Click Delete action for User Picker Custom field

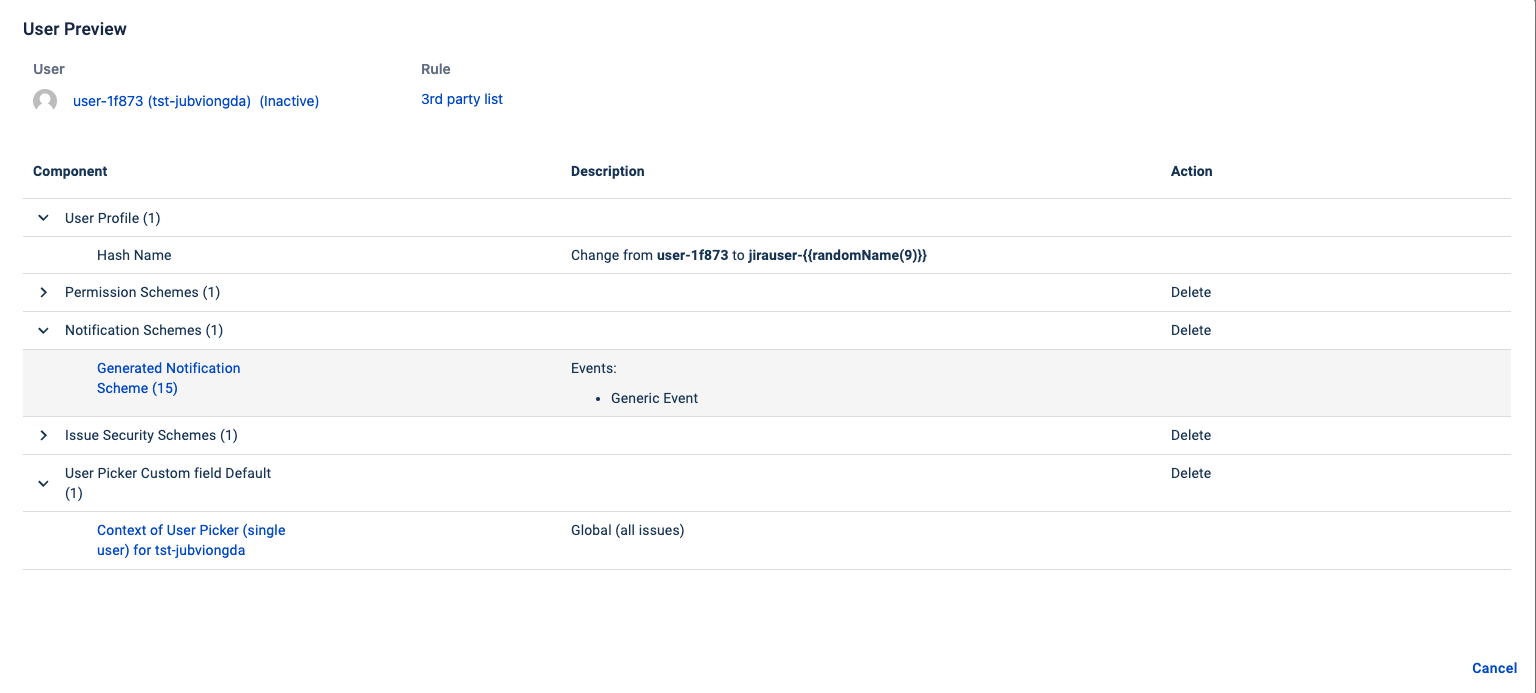(x=1190, y=473)
